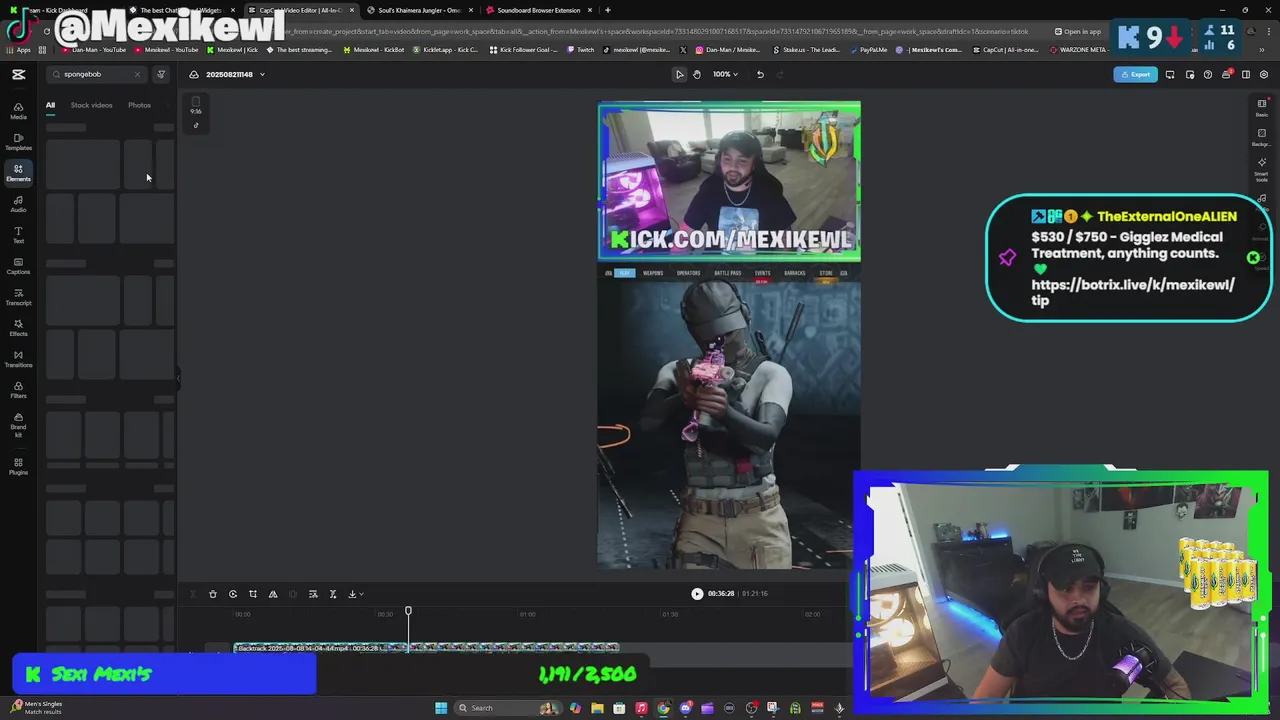Open the Filters panel
This screenshot has height=720, width=1280.
tap(18, 390)
